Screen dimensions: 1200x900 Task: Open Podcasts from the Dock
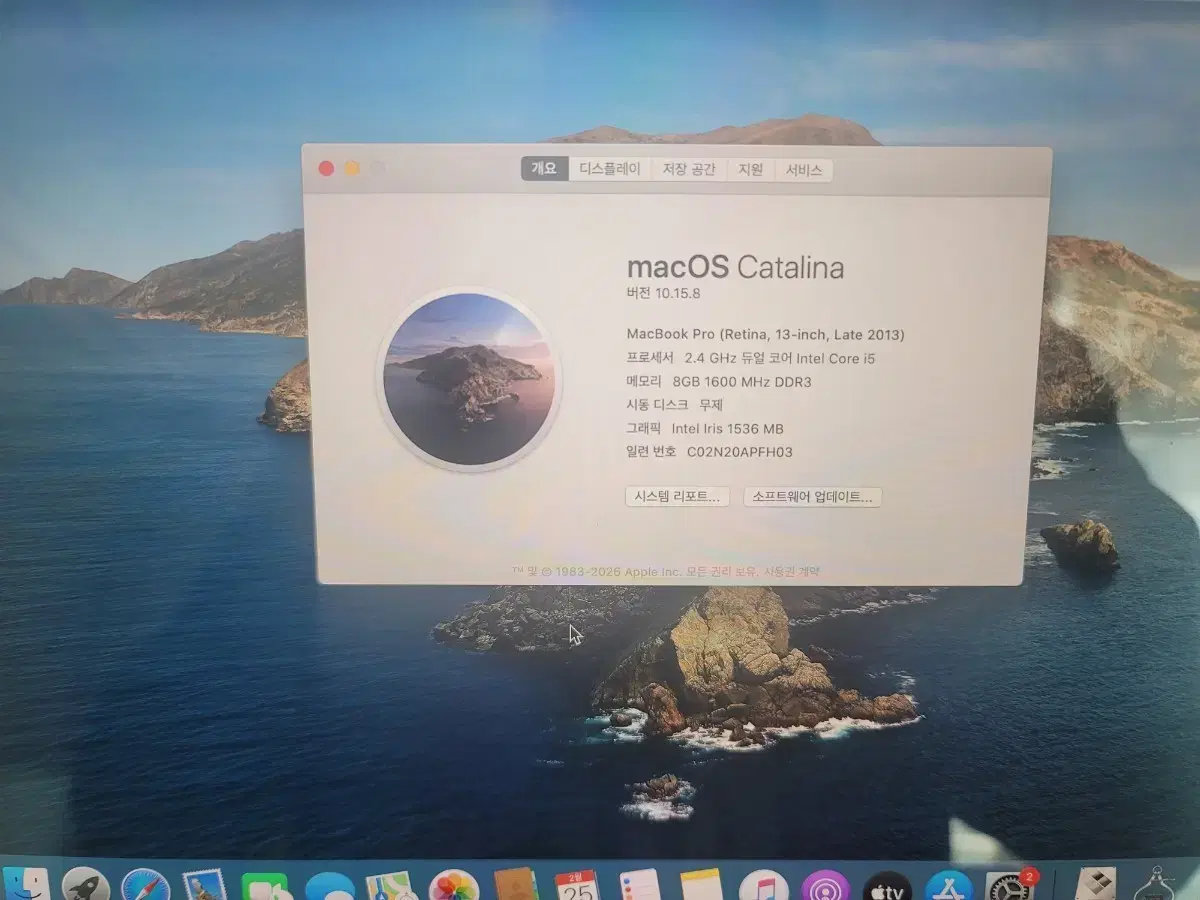click(x=825, y=886)
